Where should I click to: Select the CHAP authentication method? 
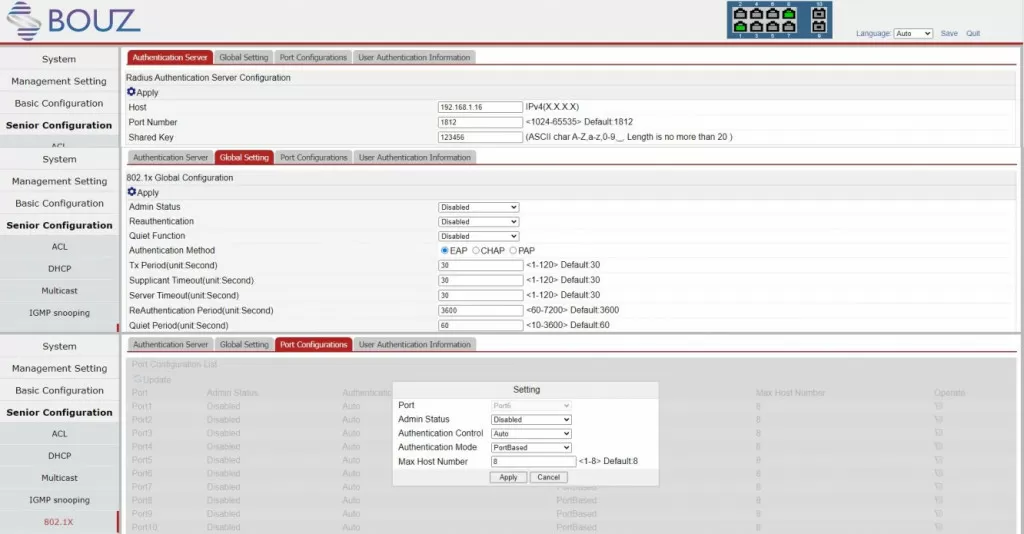click(x=476, y=251)
